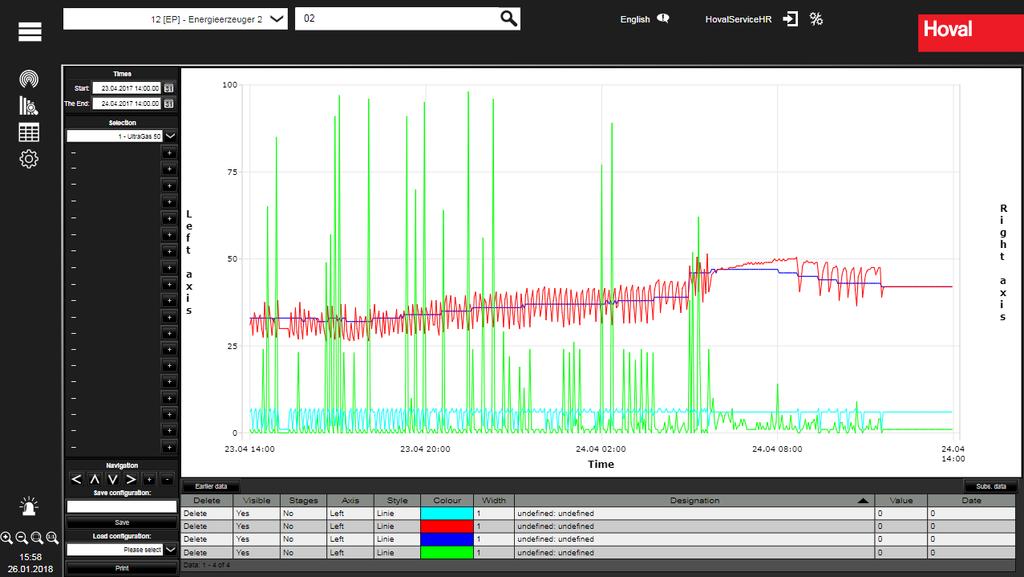Screen dimensions: 1024x577
Task: Click the search magnifier next to 02
Action: pyautogui.click(x=508, y=18)
